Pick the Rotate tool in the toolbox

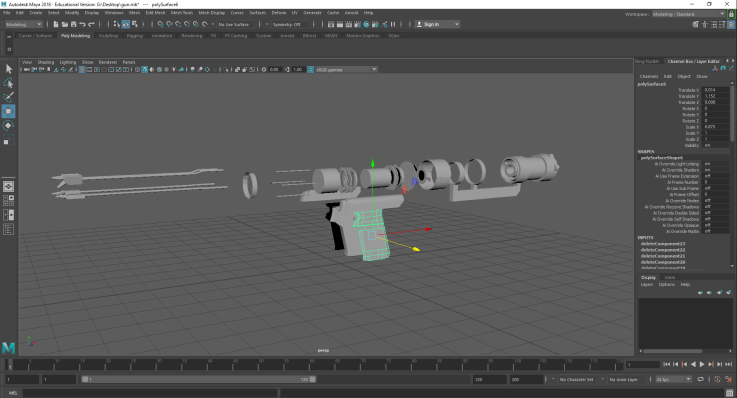coord(8,125)
